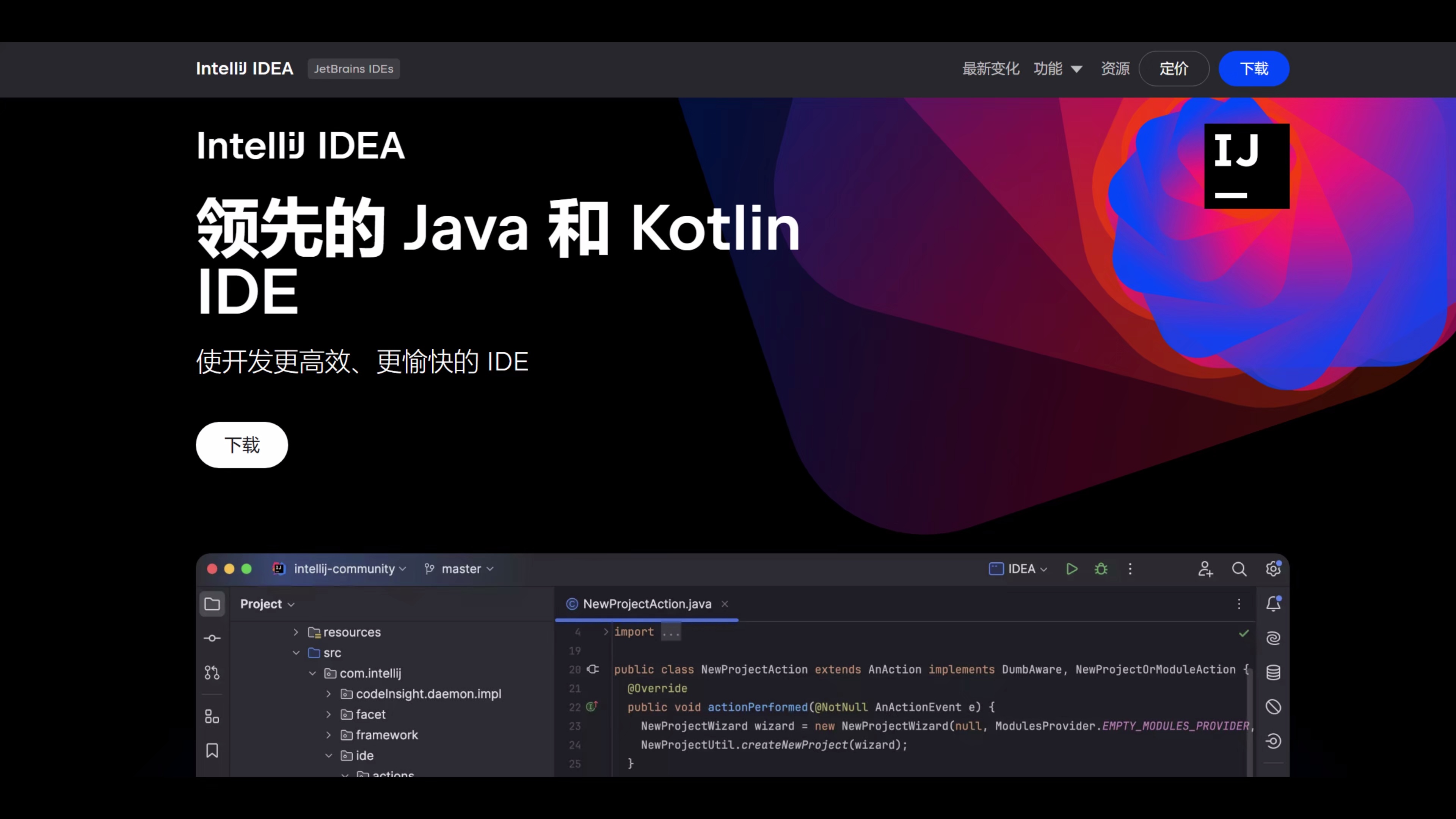Viewport: 1456px width, 819px height.
Task: Open the Database tool window
Action: [1274, 673]
